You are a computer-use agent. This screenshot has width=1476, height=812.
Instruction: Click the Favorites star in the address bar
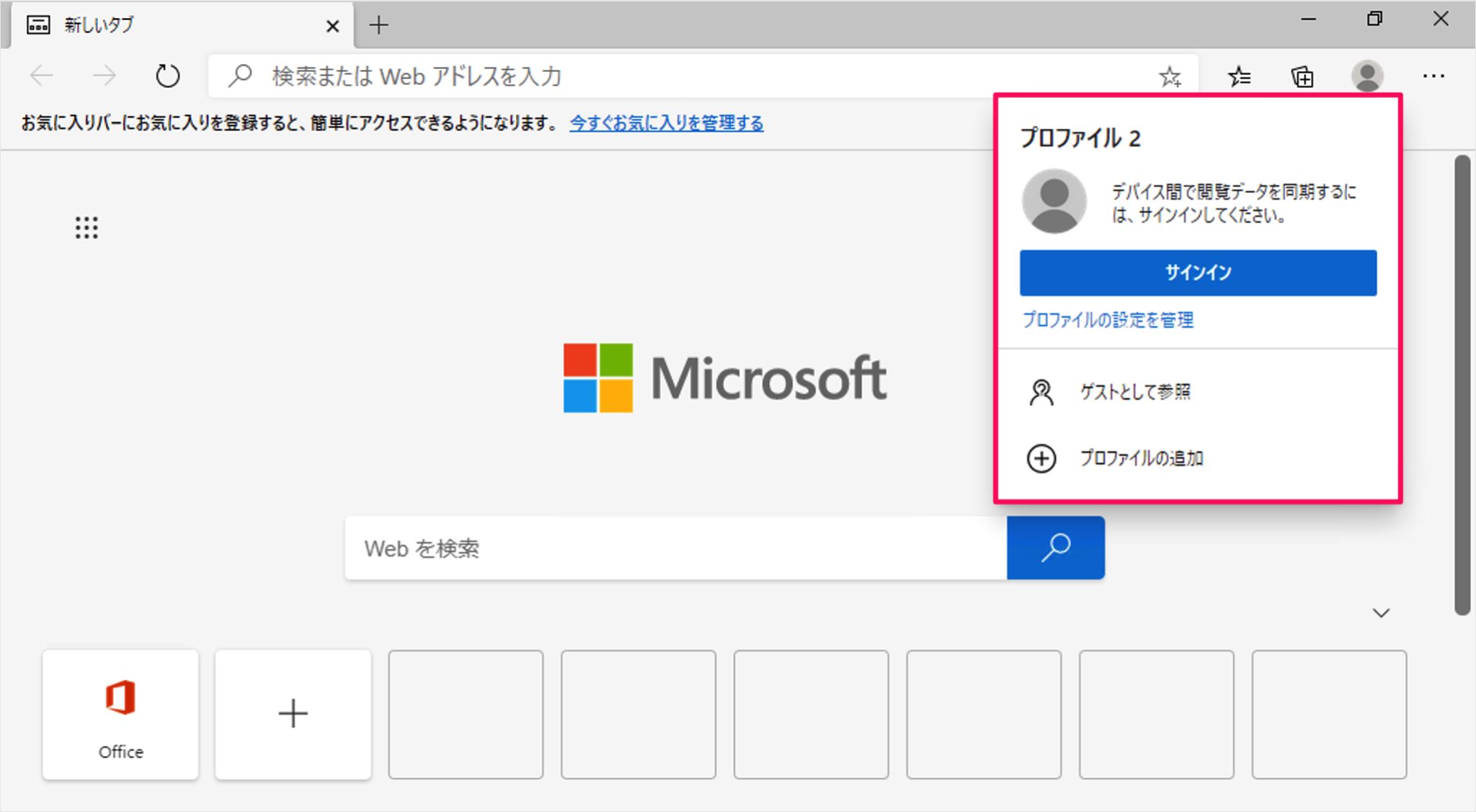1170,76
